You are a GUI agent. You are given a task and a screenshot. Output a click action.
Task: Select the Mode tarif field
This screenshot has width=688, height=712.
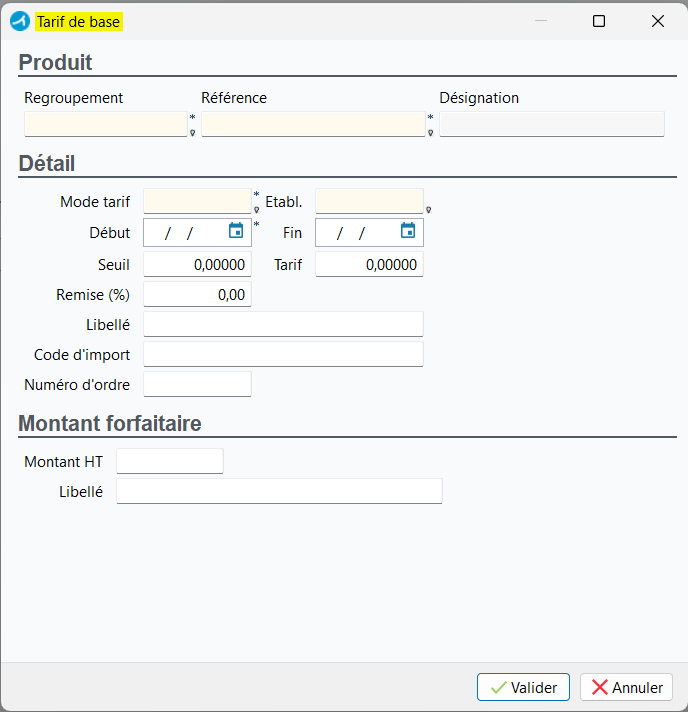click(198, 201)
